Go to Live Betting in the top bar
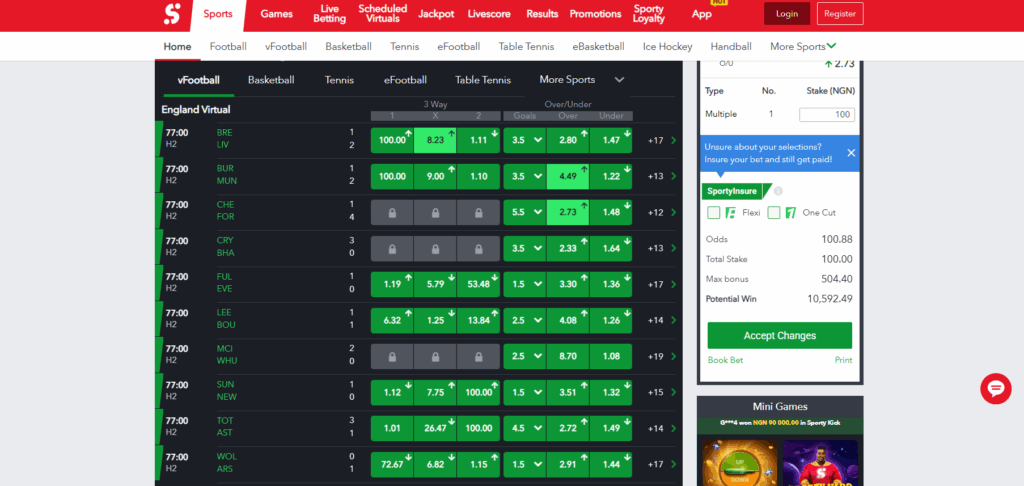 pyautogui.click(x=330, y=14)
